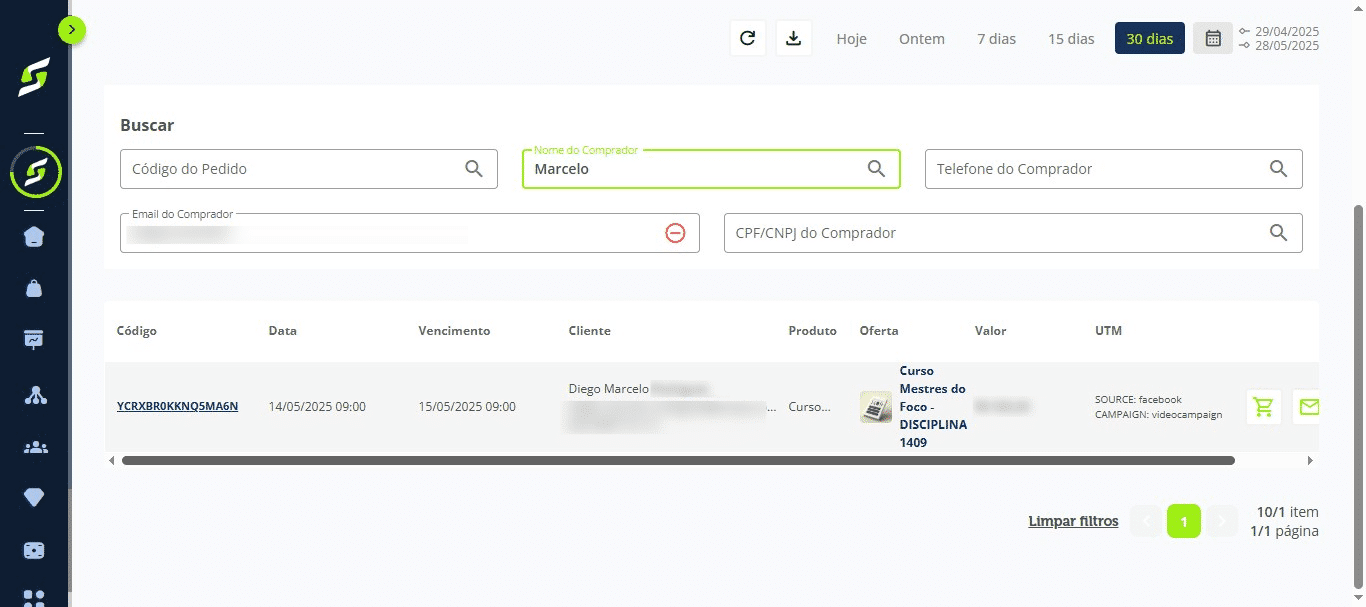1366x607 pixels.
Task: Click the horizontal table scrollbar
Action: [678, 461]
